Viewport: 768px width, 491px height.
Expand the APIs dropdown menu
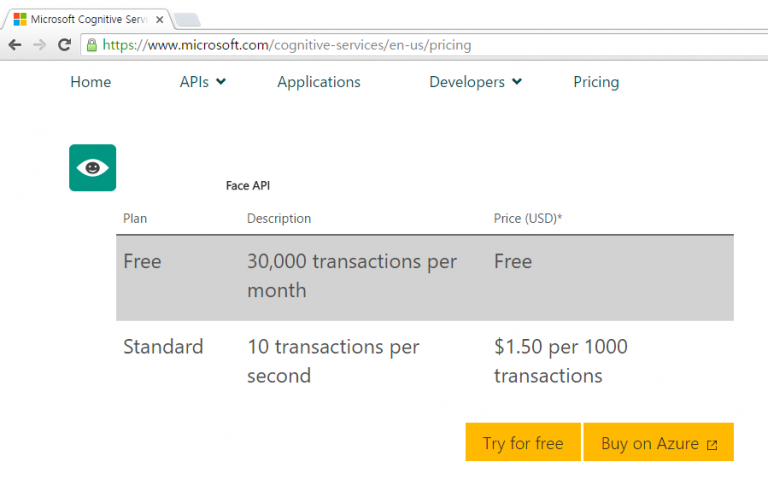[x=203, y=82]
